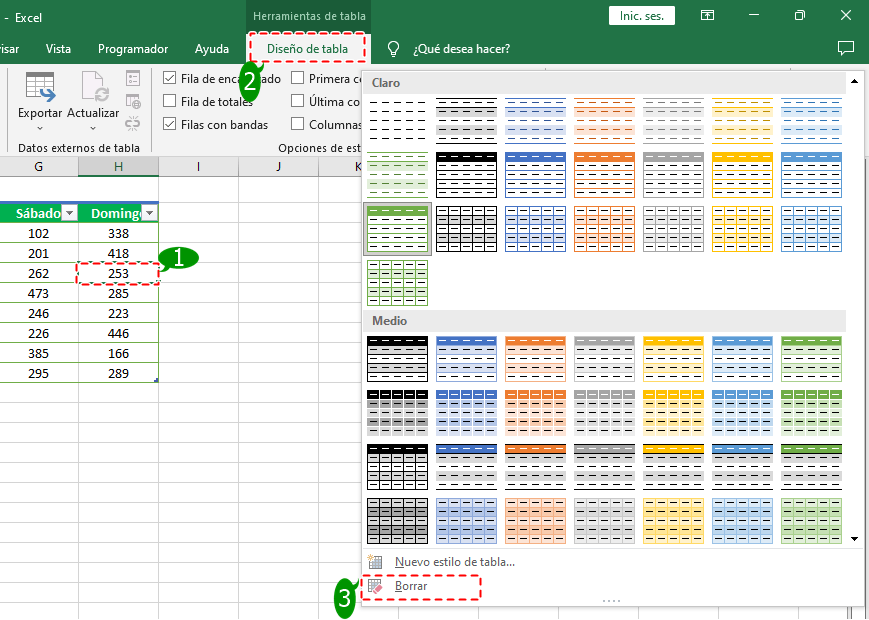
Task: Apply first Medio green banded style
Action: tap(811, 359)
